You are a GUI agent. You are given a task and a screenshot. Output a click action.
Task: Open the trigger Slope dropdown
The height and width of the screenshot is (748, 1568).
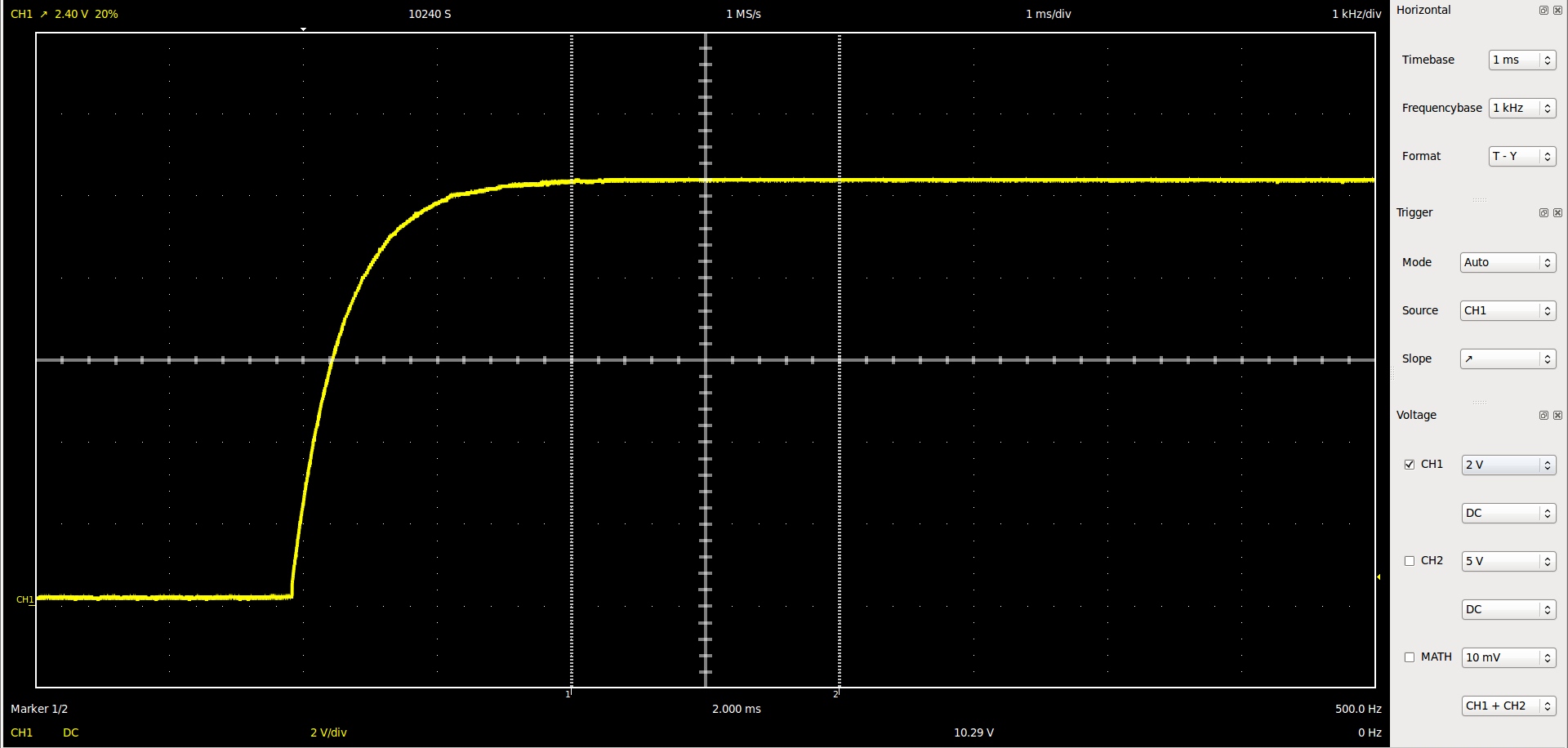pos(1507,359)
